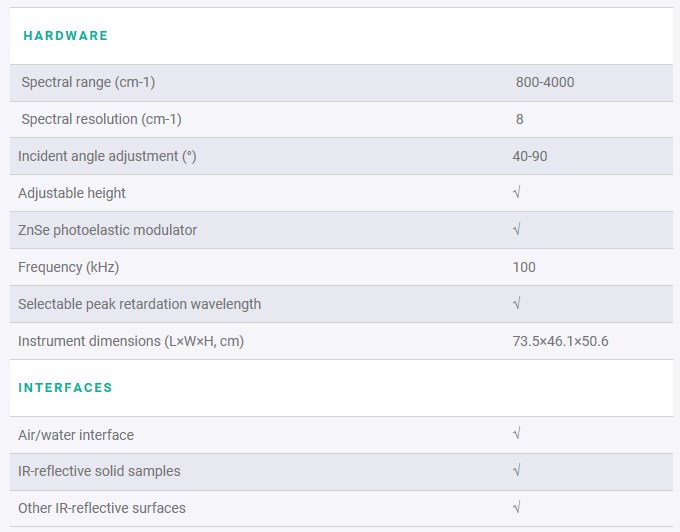Viewport: 680px width, 532px height.
Task: Click the IR-reflective solid samples checkmark
Action: click(517, 470)
